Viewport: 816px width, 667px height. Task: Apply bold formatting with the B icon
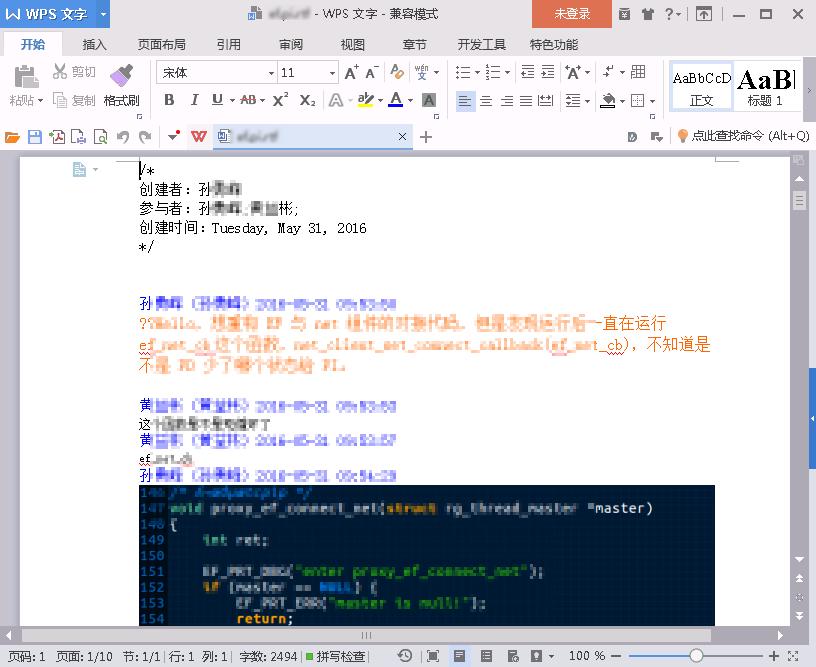pos(169,100)
